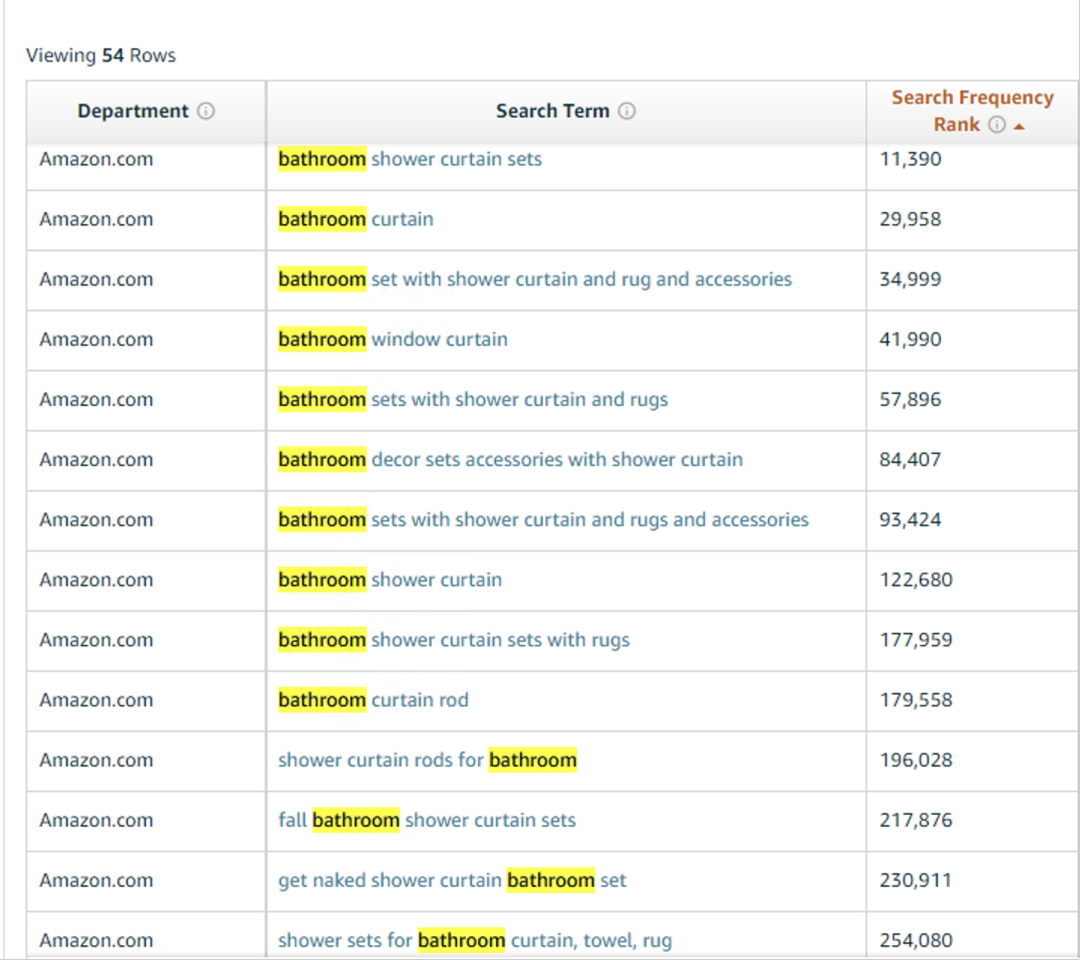Click Amazon.com in the 84,407 rank row
This screenshot has height=960, width=1080.
pos(96,459)
